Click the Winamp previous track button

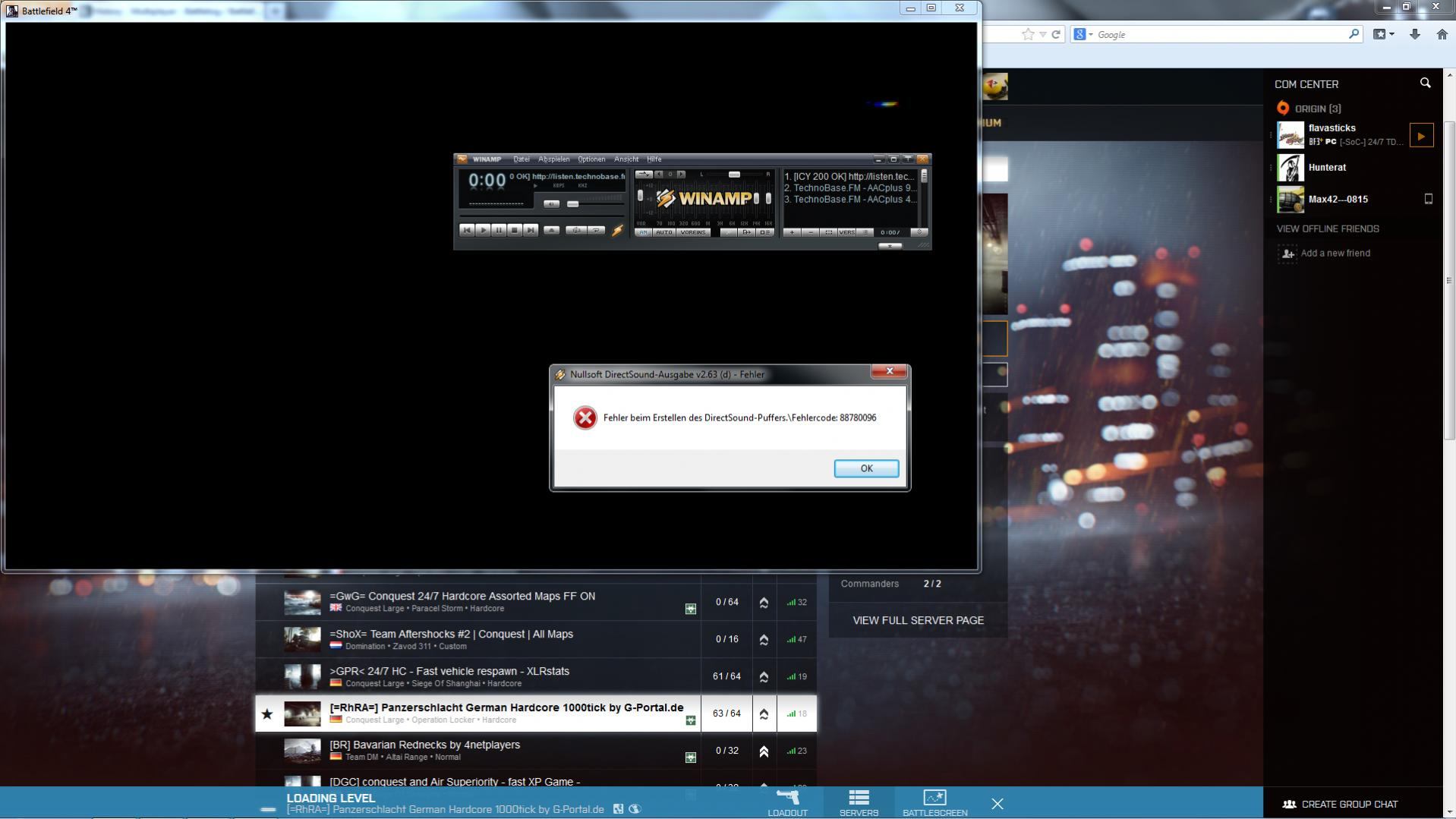tap(467, 230)
